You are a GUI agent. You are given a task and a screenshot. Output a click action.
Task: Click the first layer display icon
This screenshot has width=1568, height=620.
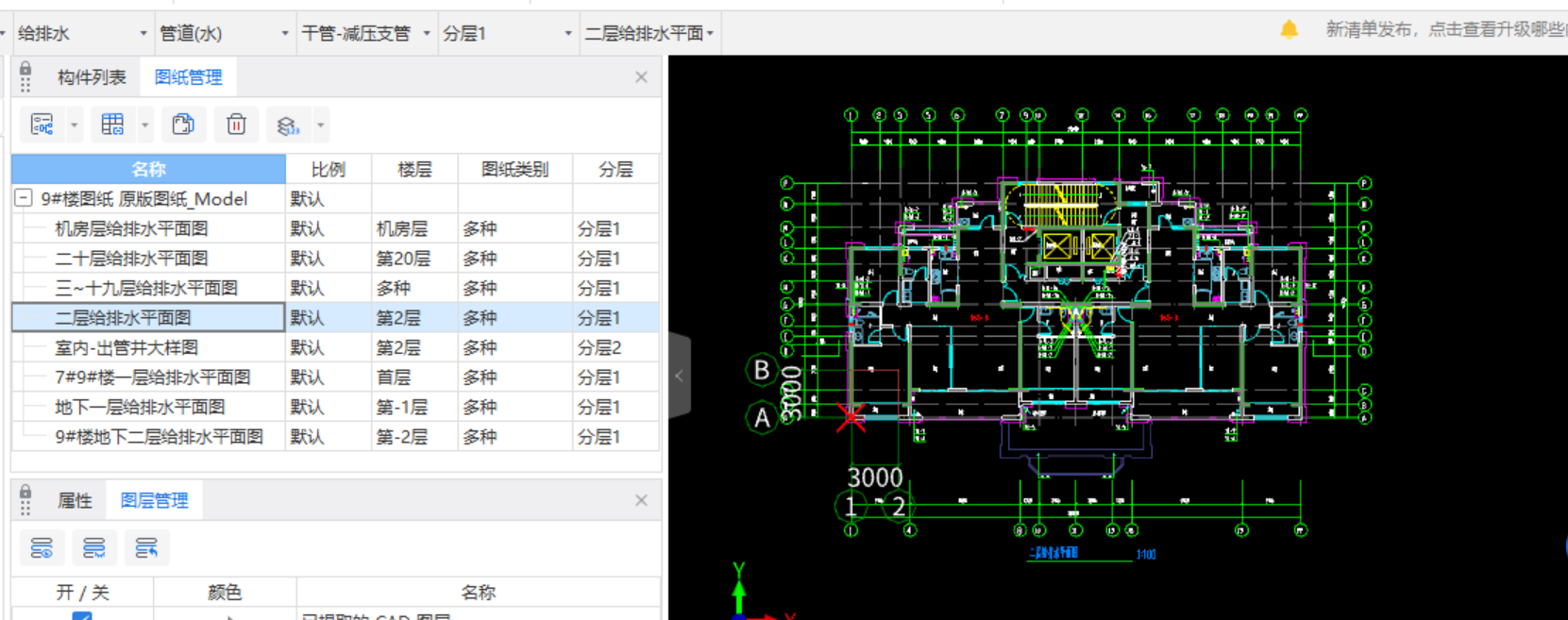[x=42, y=547]
